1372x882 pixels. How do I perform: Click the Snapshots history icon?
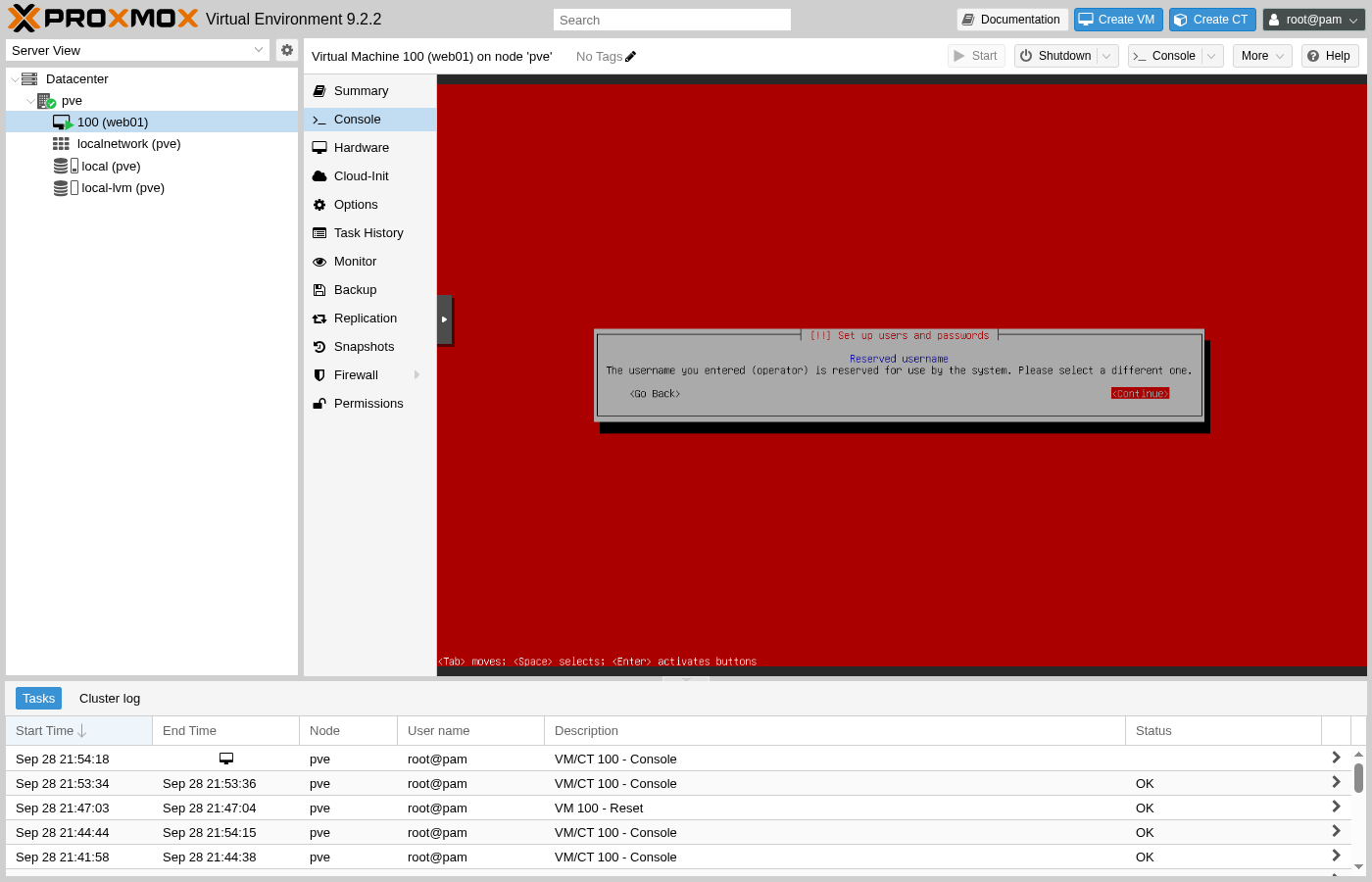pos(319,347)
